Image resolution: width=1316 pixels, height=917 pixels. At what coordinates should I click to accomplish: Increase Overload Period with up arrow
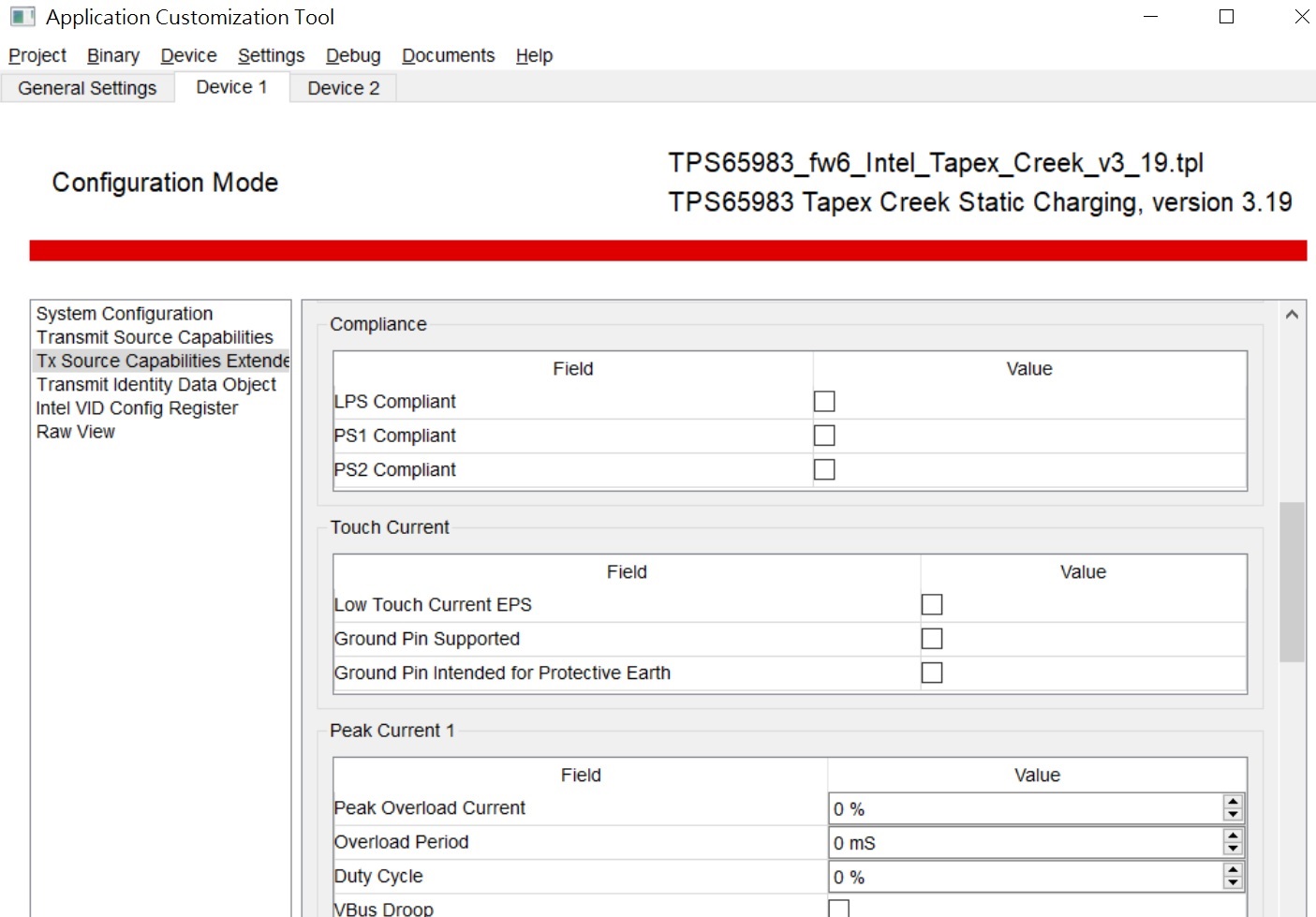[1234, 836]
